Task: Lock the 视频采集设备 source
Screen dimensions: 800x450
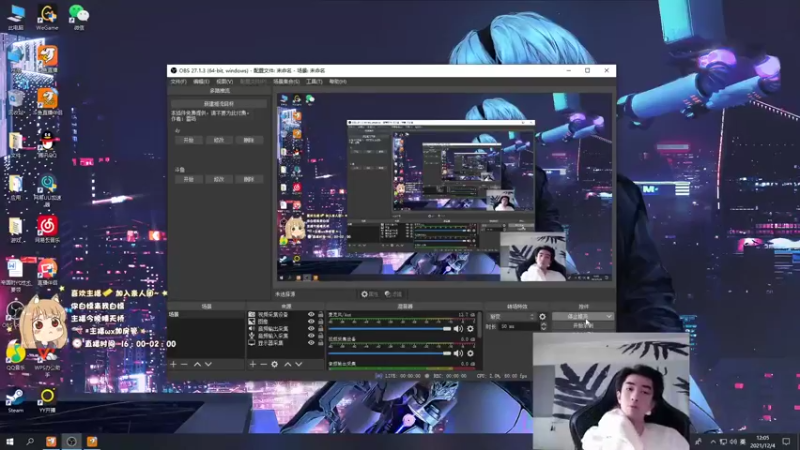Action: coord(320,315)
